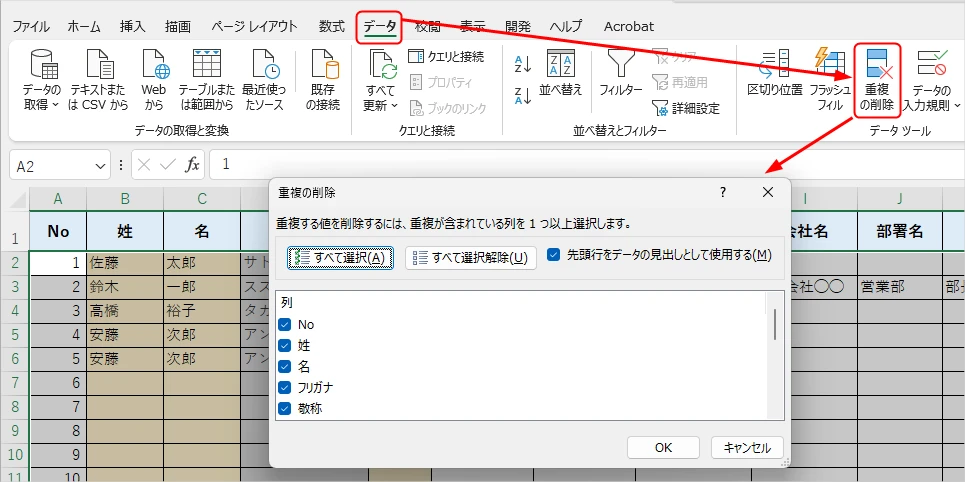Screen dimensions: 965x482
Task: Click the キャンセル button
Action: tap(747, 448)
